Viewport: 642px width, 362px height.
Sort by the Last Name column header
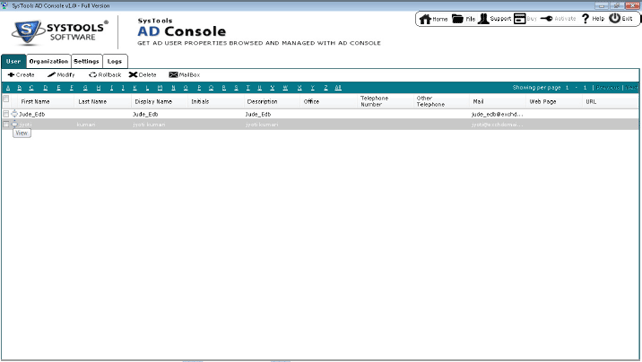pyautogui.click(x=93, y=102)
